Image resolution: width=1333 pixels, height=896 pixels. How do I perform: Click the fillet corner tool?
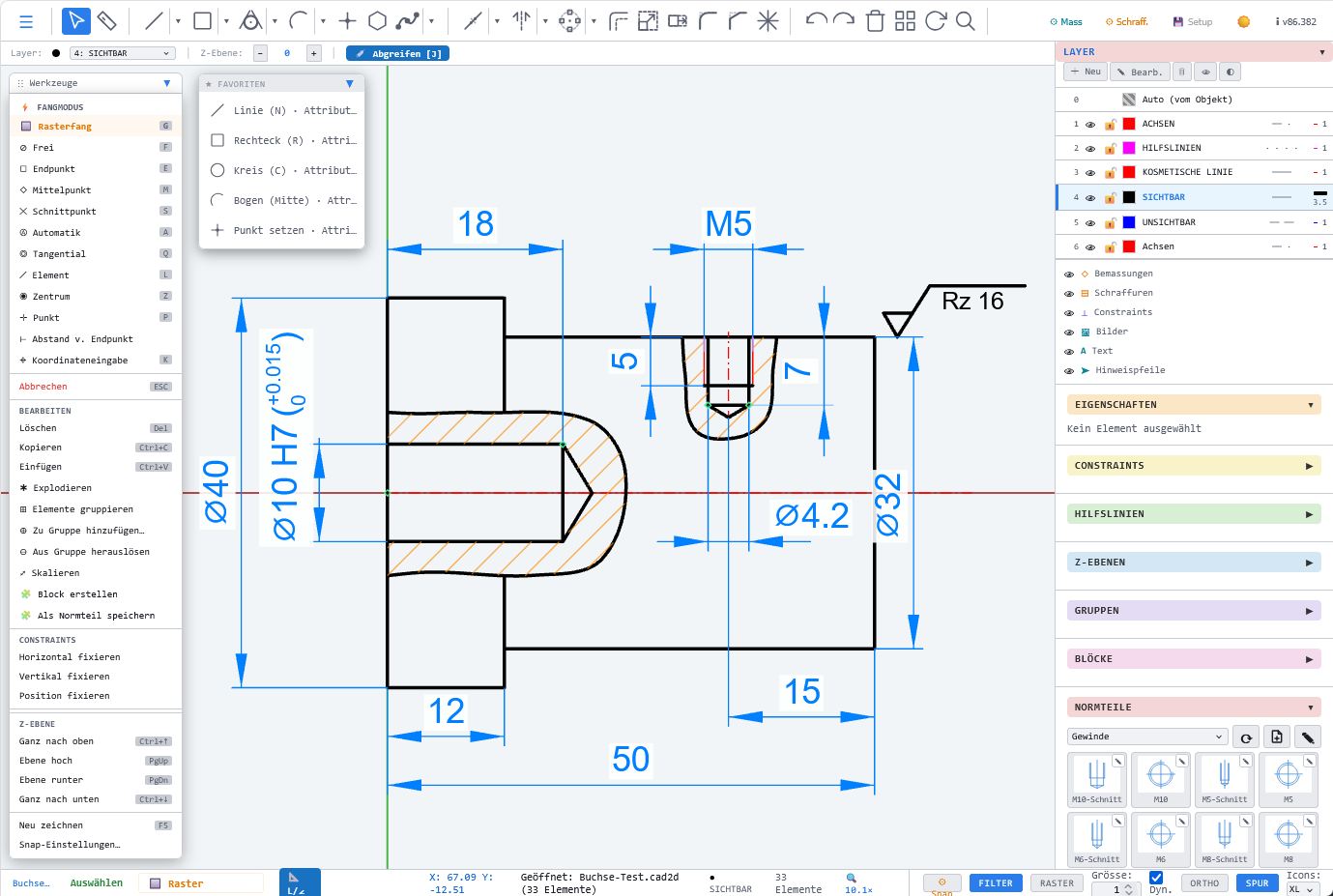click(709, 20)
